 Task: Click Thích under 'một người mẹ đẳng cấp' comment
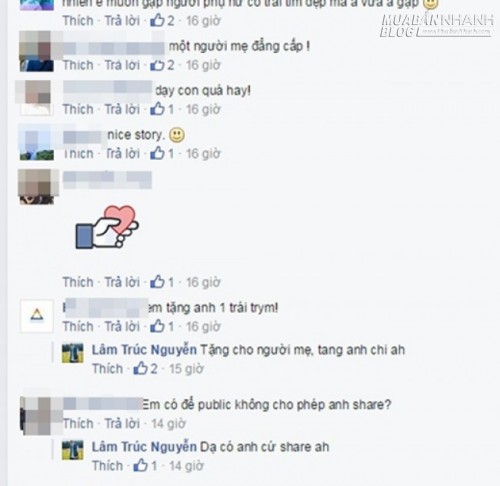click(x=78, y=65)
